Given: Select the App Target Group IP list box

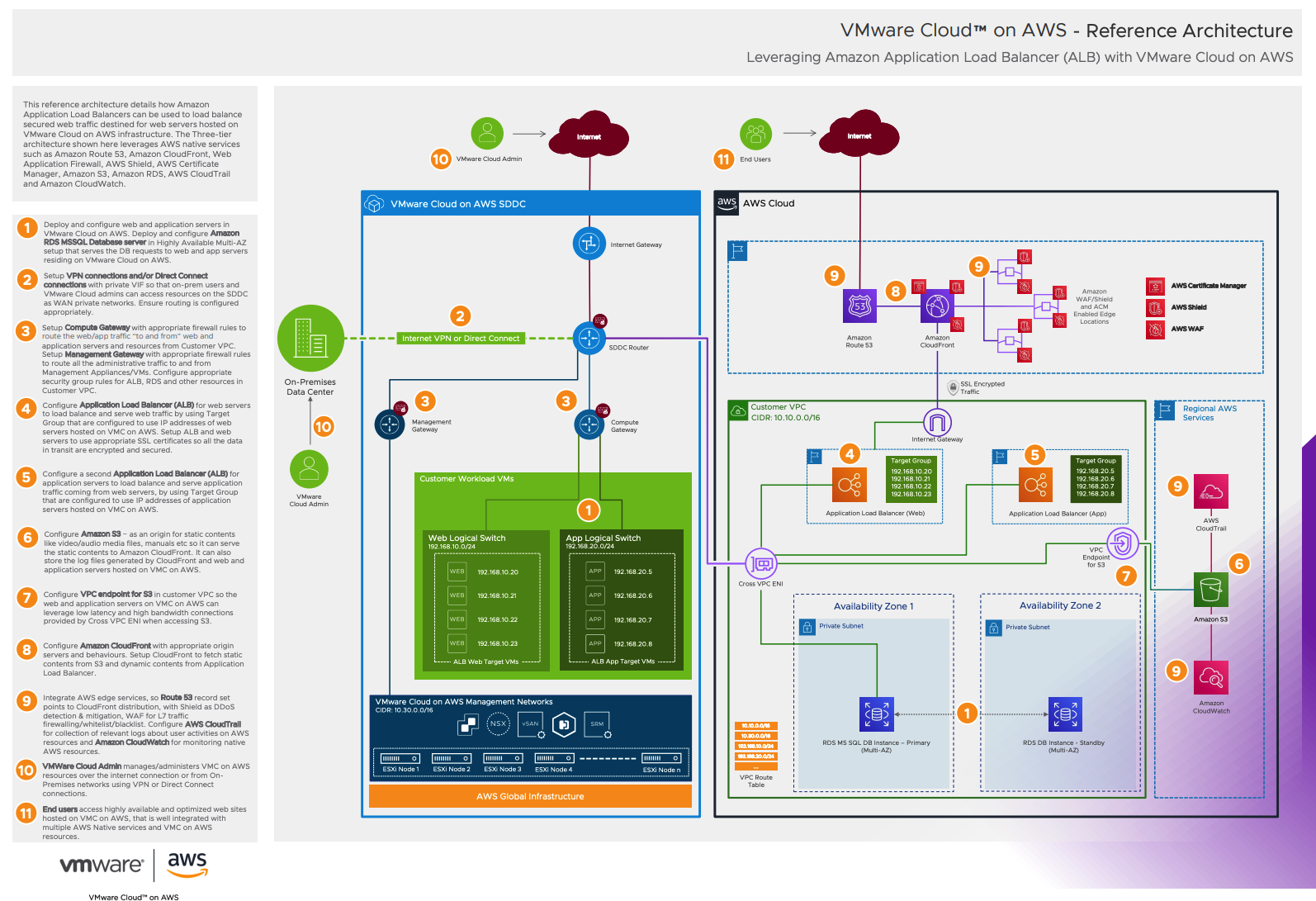Looking at the screenshot, I should pyautogui.click(x=1096, y=477).
